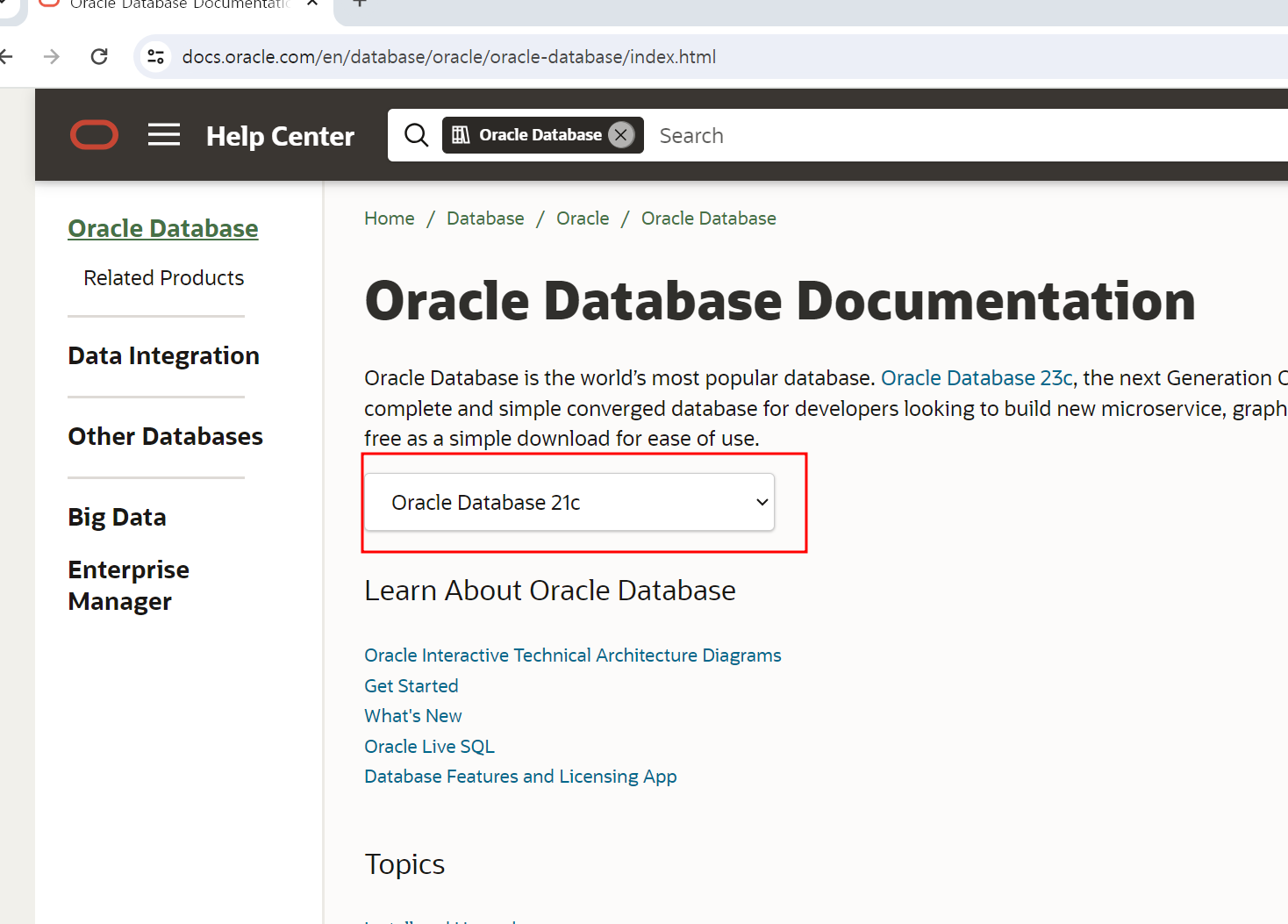
Task: Open the Oracle Database 21c version dropdown
Action: [569, 502]
